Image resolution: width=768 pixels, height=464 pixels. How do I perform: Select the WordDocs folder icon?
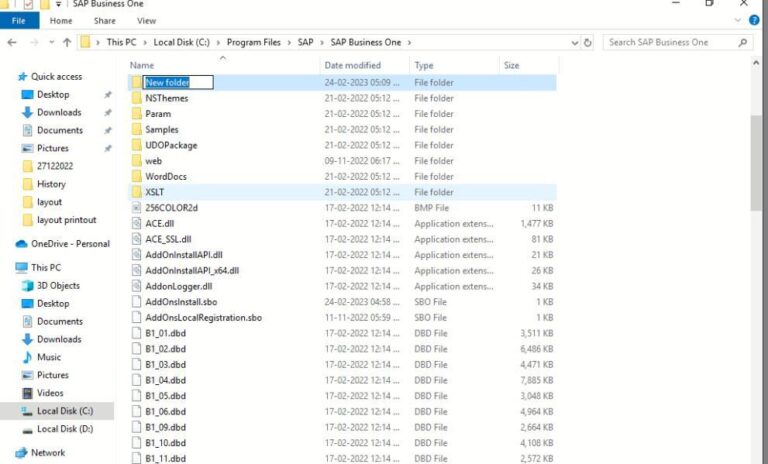137,176
